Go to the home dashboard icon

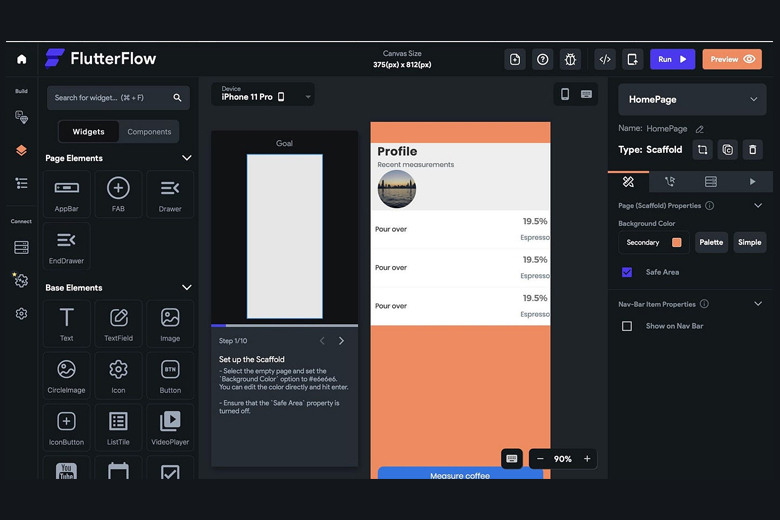click(x=21, y=59)
